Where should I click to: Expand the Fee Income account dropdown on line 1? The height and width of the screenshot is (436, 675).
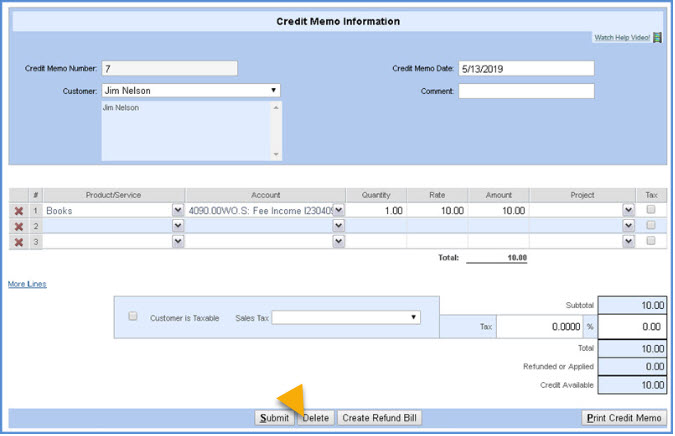339,210
